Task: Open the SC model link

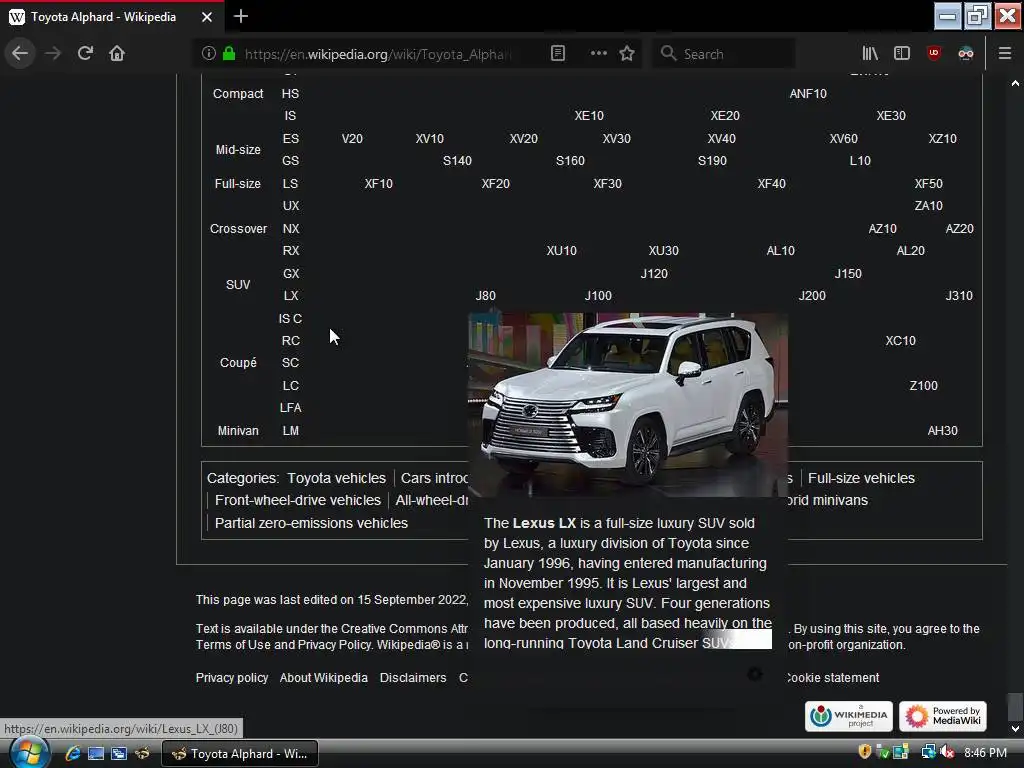Action: tap(290, 362)
